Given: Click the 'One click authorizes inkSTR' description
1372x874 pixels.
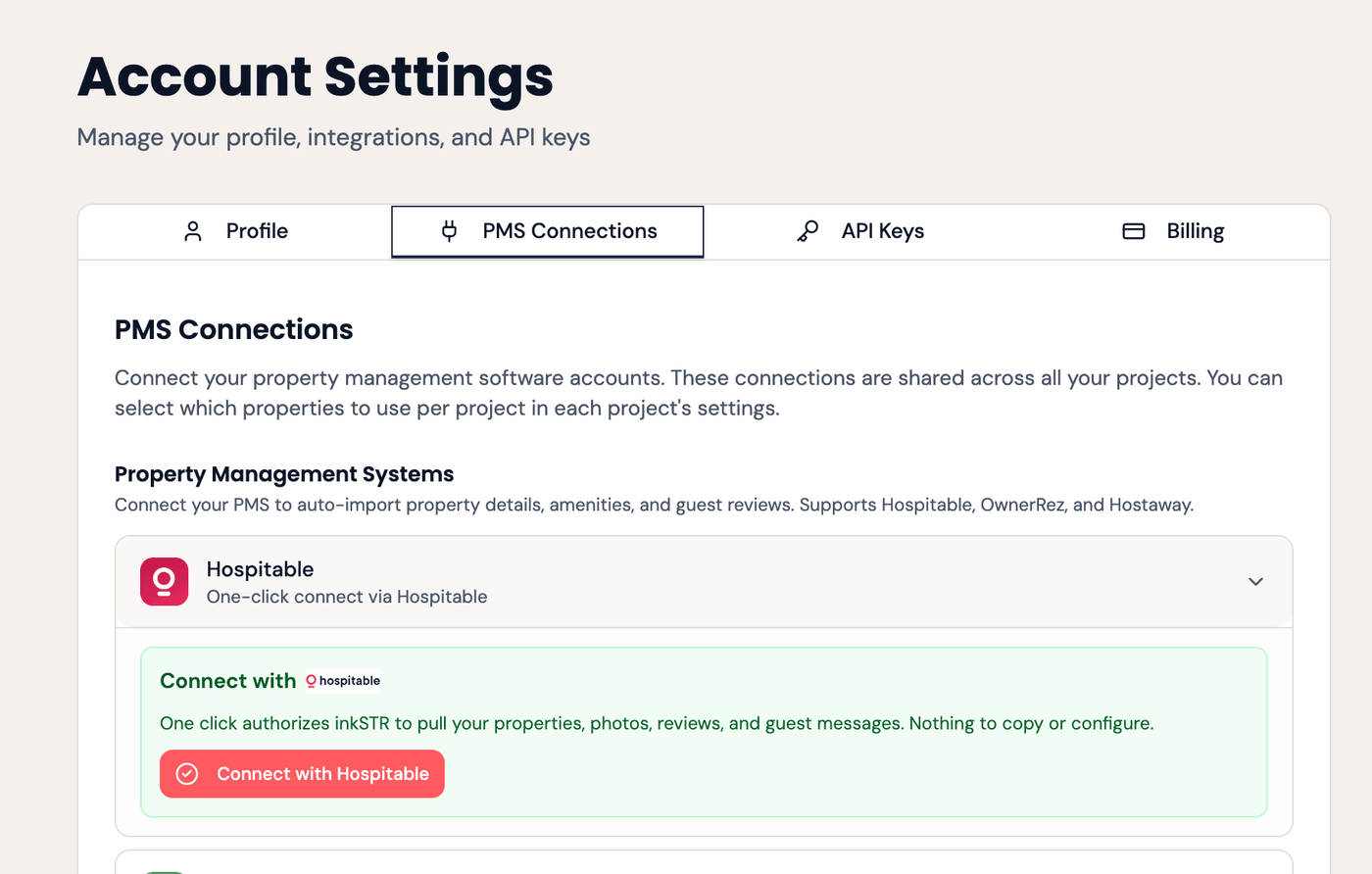Looking at the screenshot, I should tap(657, 723).
